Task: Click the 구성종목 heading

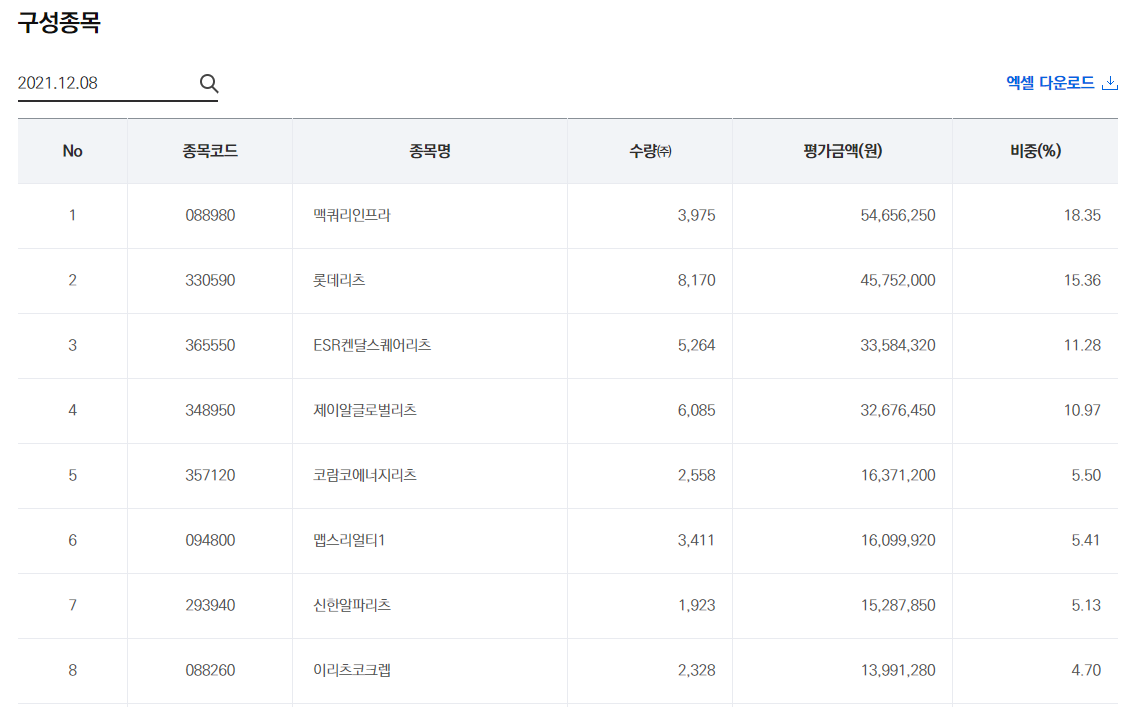Action: click(x=58, y=22)
